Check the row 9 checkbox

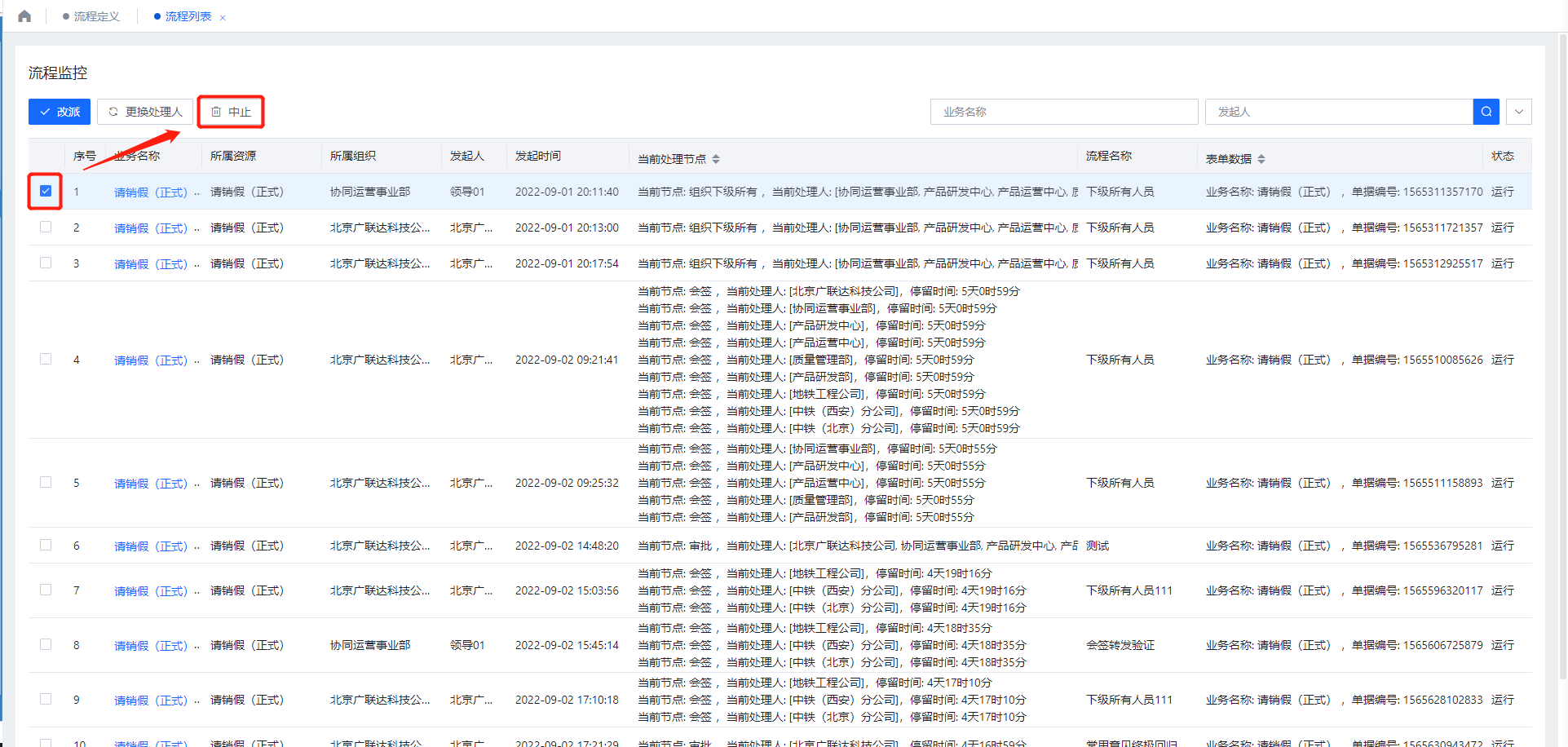pyautogui.click(x=46, y=699)
